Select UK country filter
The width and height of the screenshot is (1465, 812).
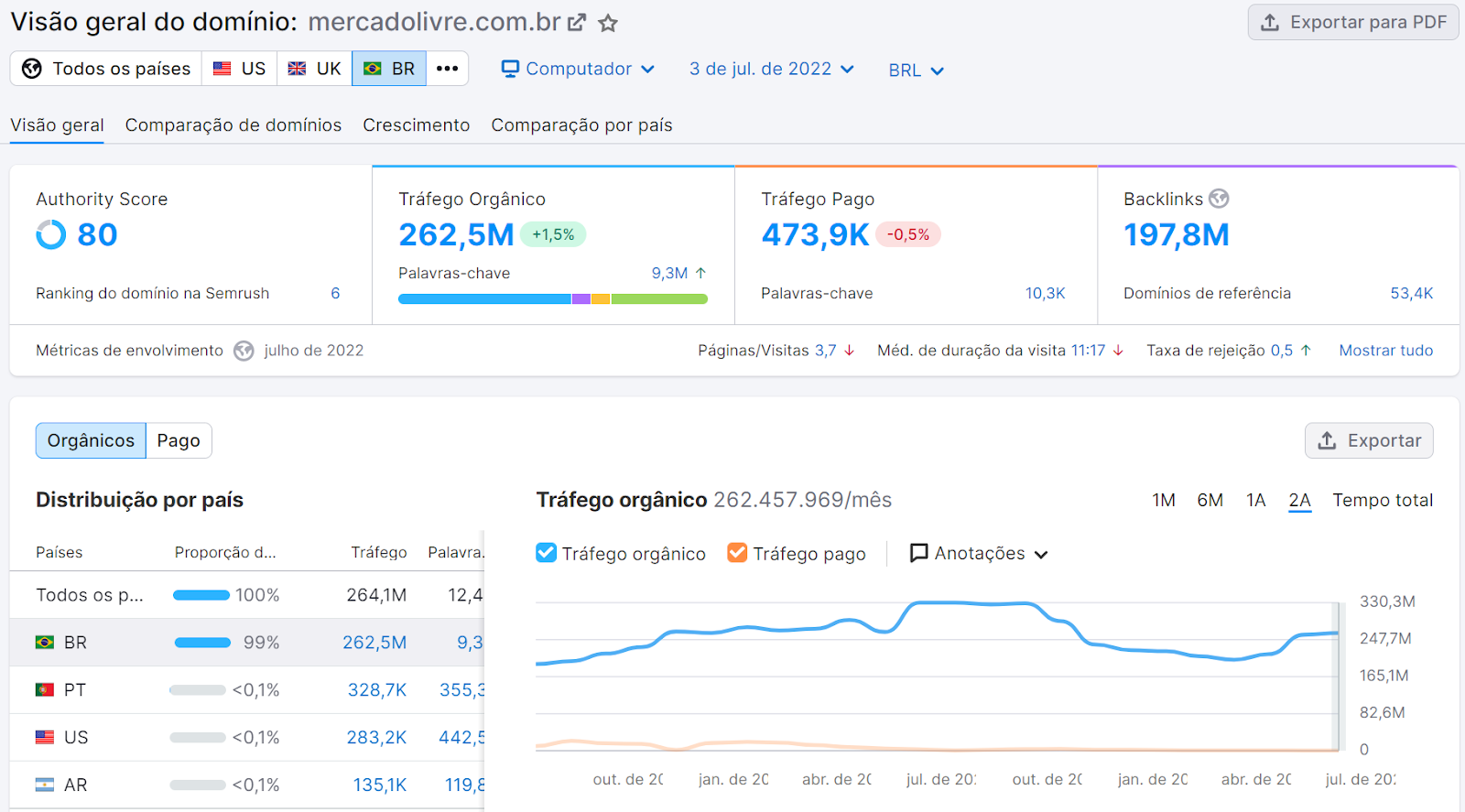[315, 69]
